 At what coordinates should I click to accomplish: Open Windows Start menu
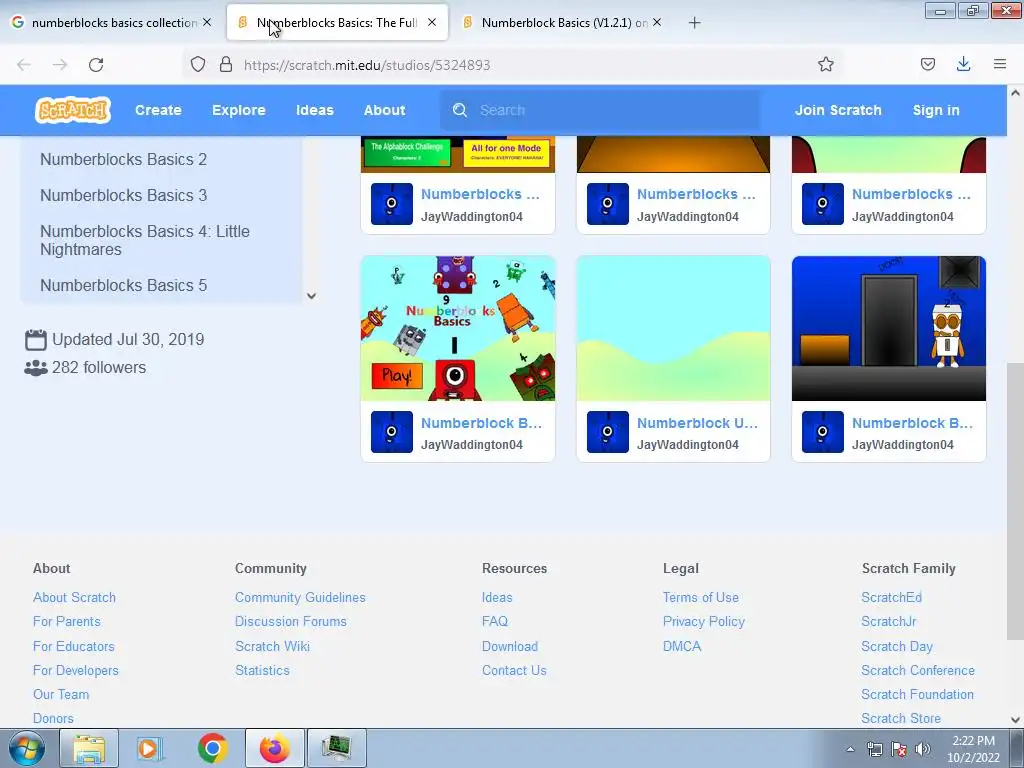pyautogui.click(x=27, y=748)
